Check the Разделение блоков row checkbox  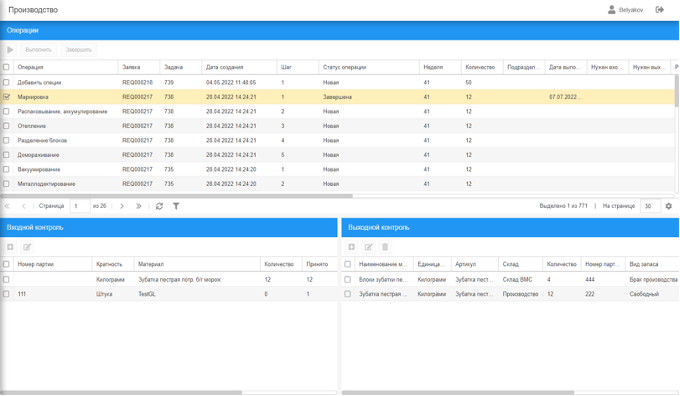[6, 141]
